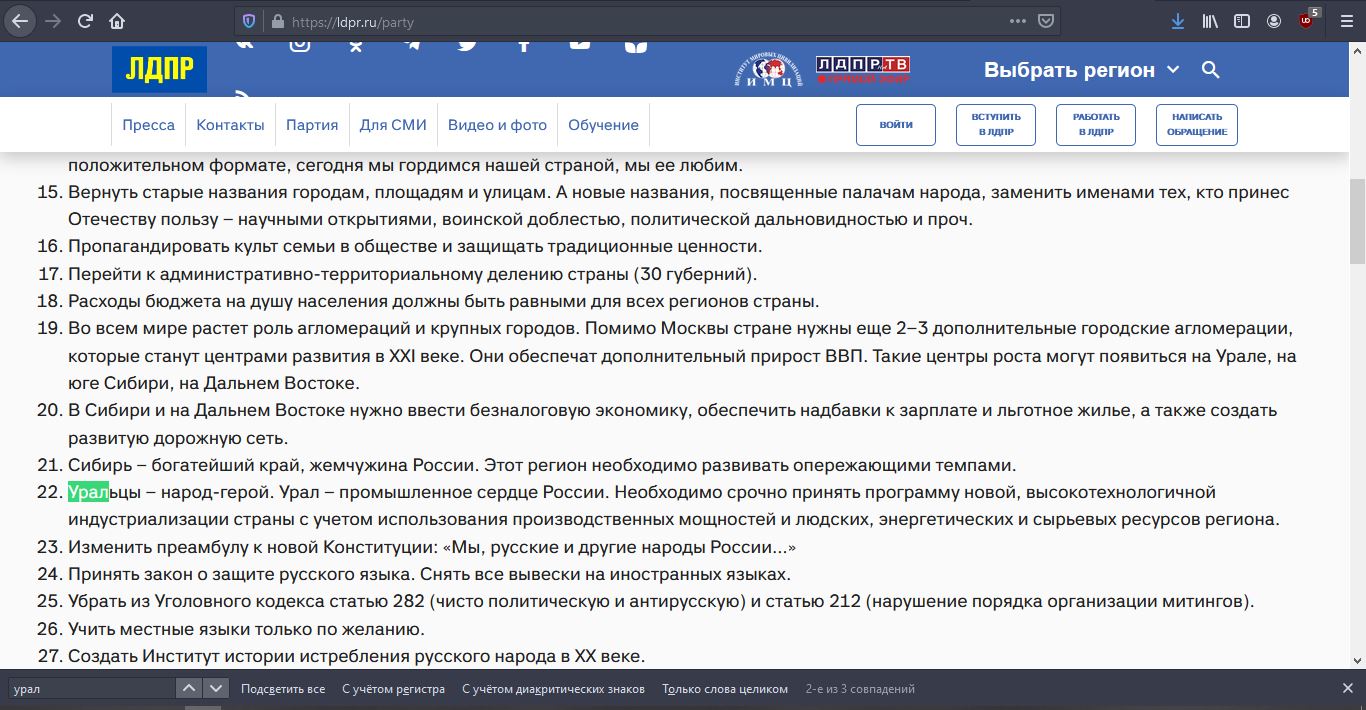Viewport: 1366px width, 710px height.
Task: Open the uBlock Origin extension
Action: tap(1308, 20)
